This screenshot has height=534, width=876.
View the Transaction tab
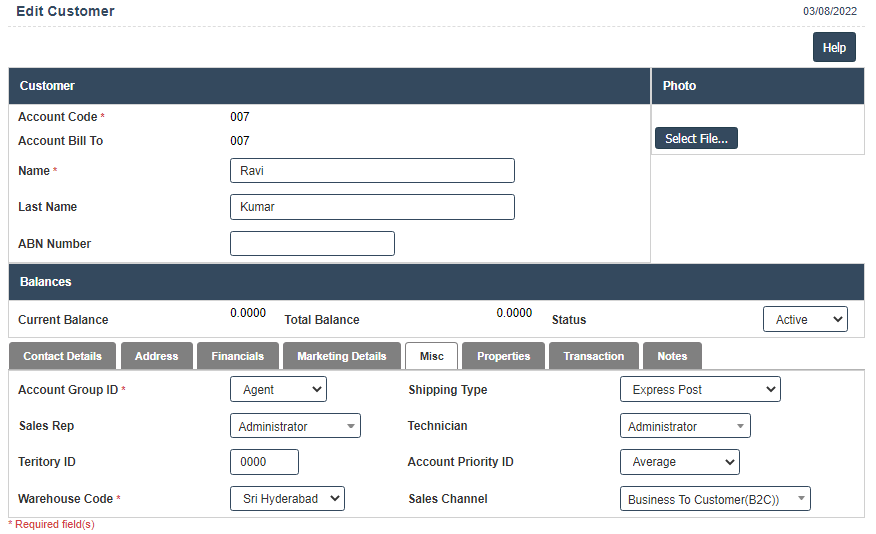point(593,356)
